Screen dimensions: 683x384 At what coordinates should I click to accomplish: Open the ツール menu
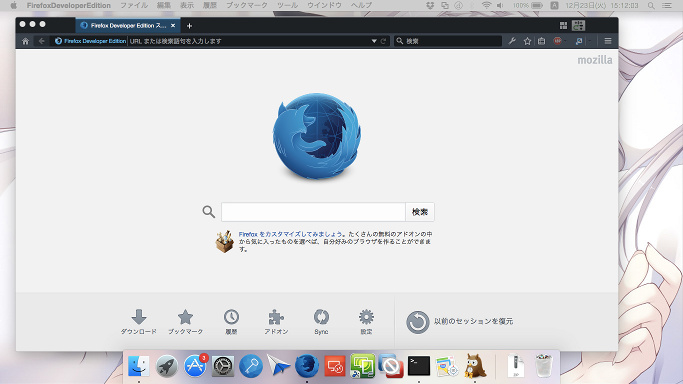pyautogui.click(x=287, y=5)
